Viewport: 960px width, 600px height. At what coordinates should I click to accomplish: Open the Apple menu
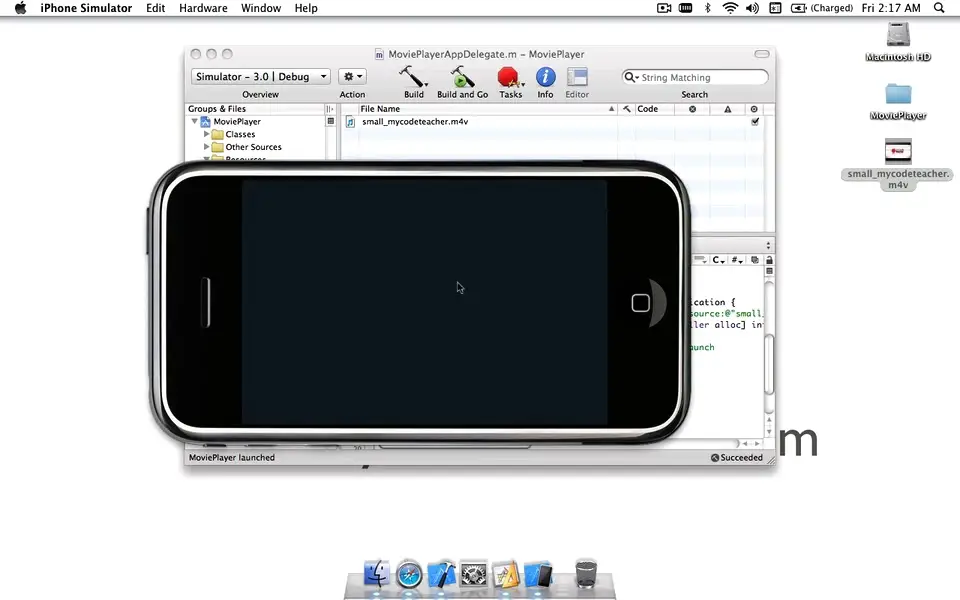click(20, 8)
